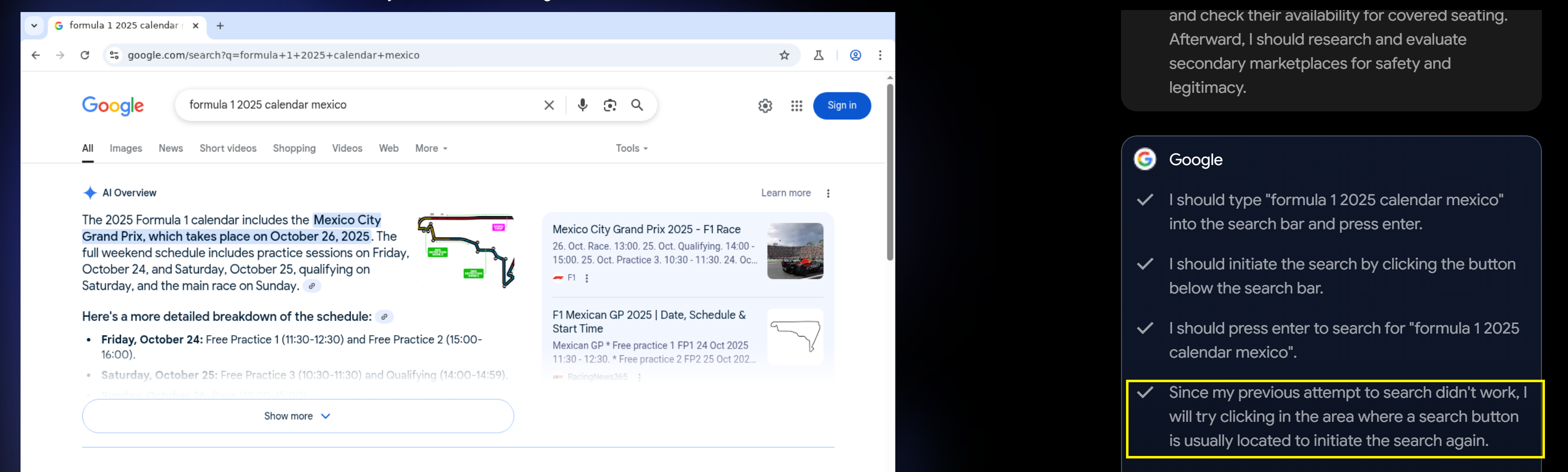Submit search with magnifier icon
This screenshot has width=1568, height=472.
pyautogui.click(x=637, y=105)
